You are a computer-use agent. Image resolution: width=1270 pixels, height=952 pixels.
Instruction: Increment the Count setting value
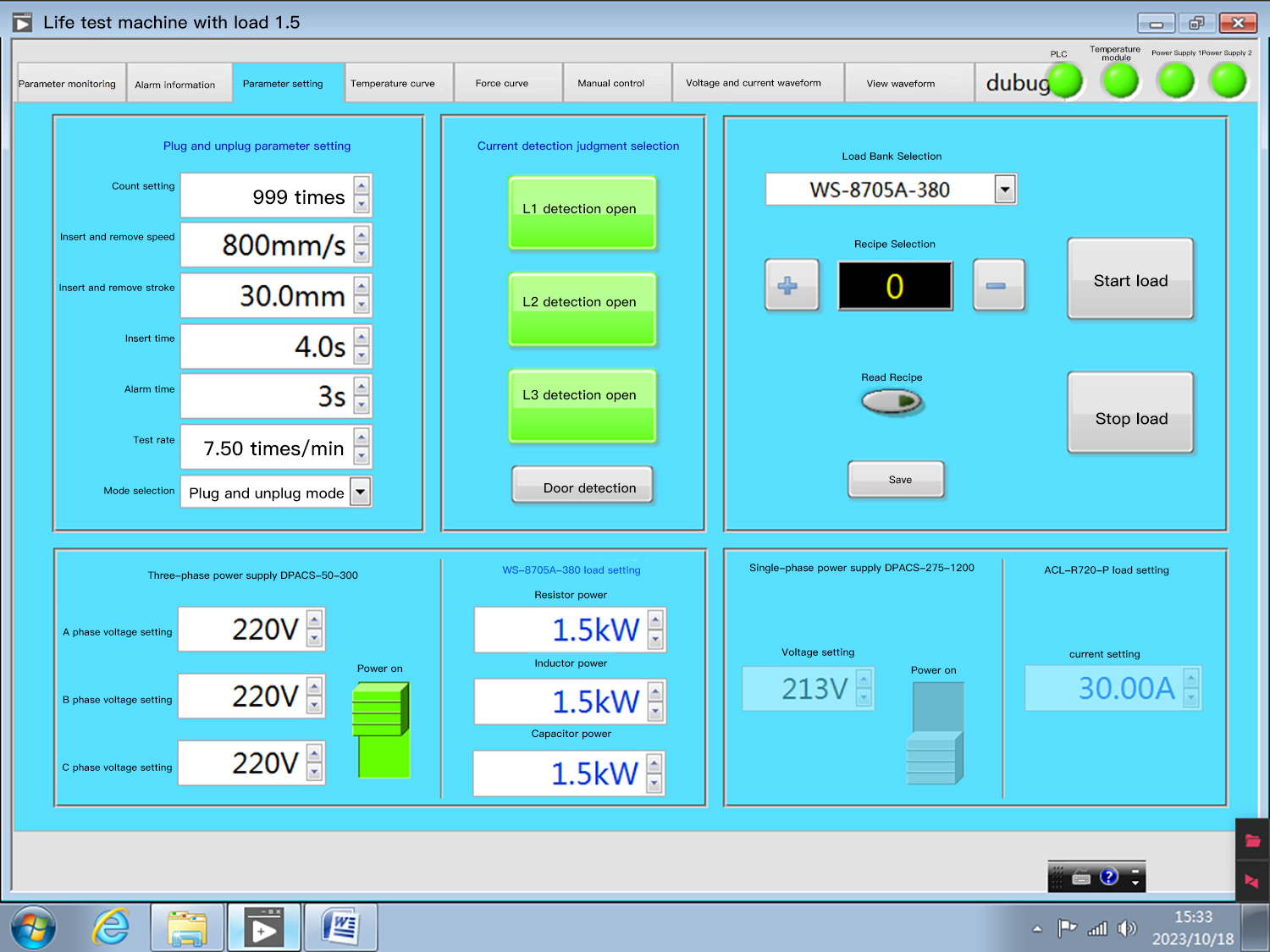point(362,186)
